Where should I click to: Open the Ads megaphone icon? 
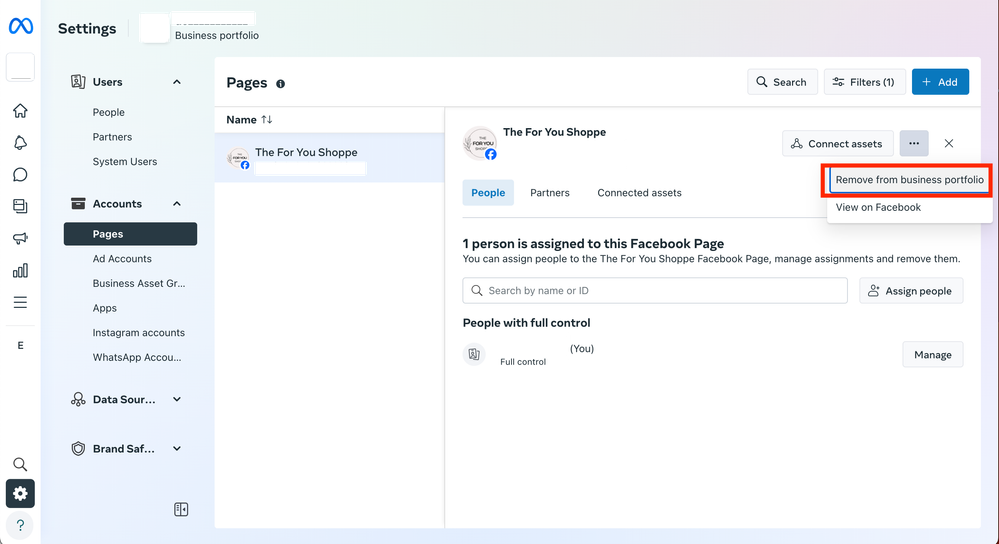[20, 238]
